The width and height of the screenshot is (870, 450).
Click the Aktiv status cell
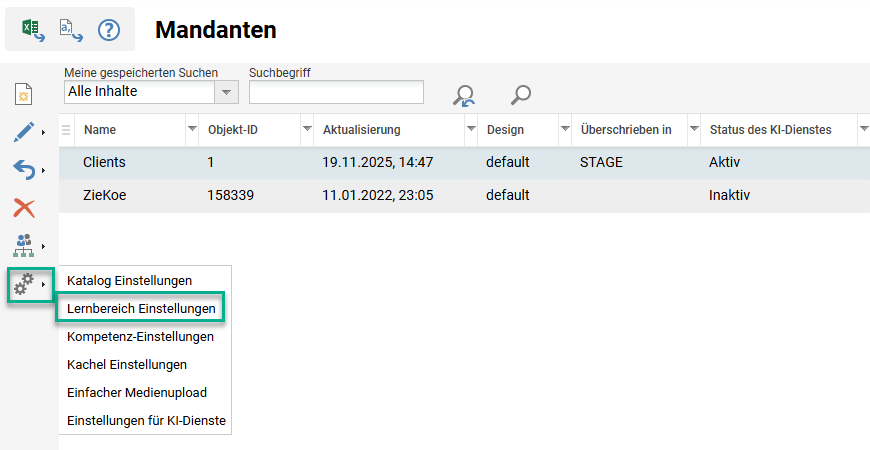point(724,163)
